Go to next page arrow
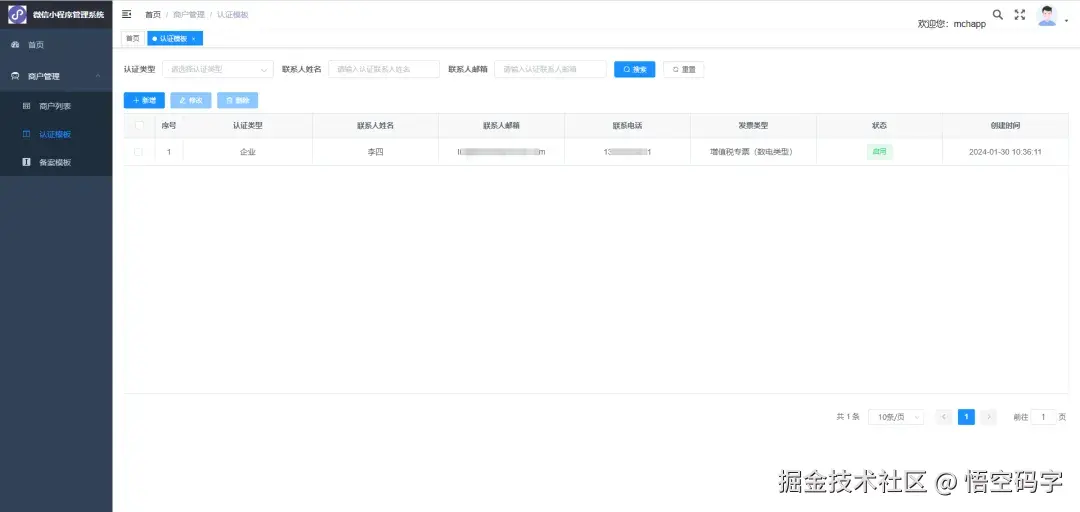1080x512 pixels. (x=989, y=417)
